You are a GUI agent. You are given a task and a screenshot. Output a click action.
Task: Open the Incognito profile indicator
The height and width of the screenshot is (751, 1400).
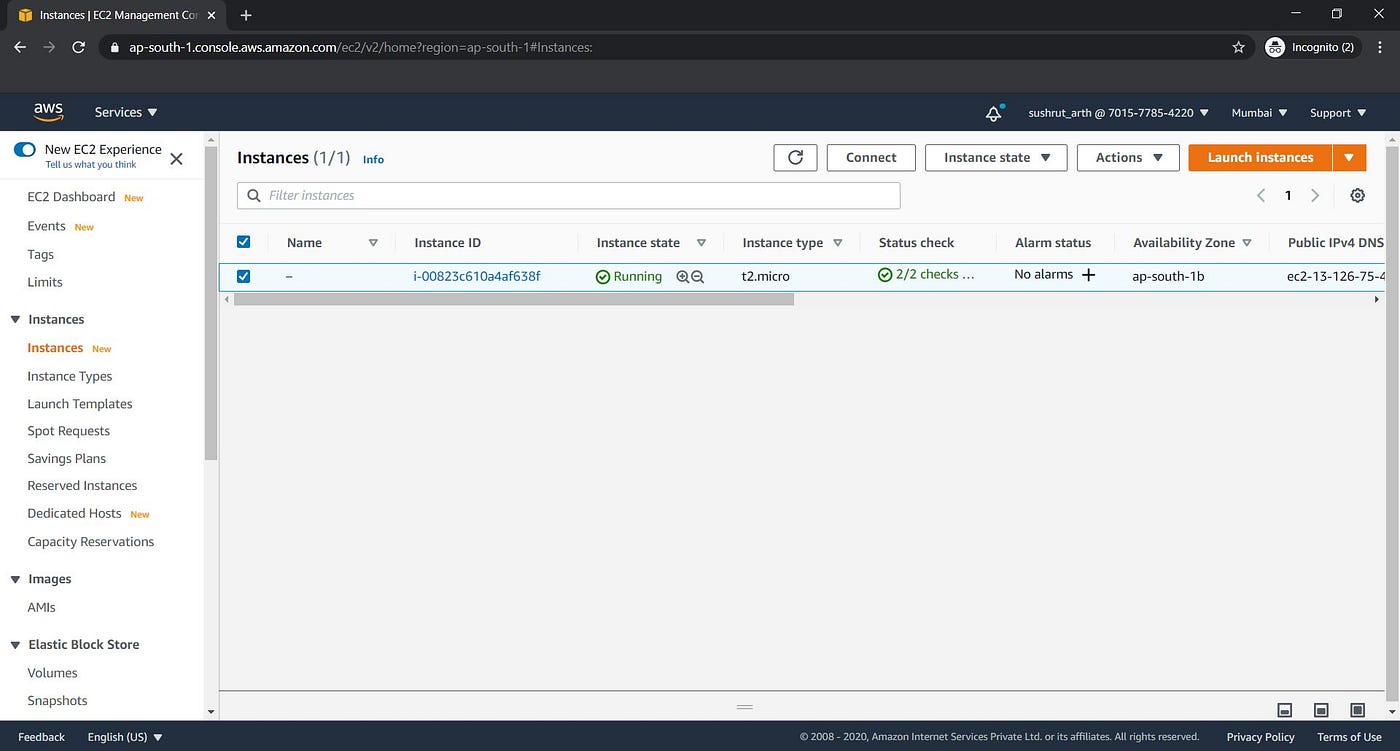point(1310,47)
